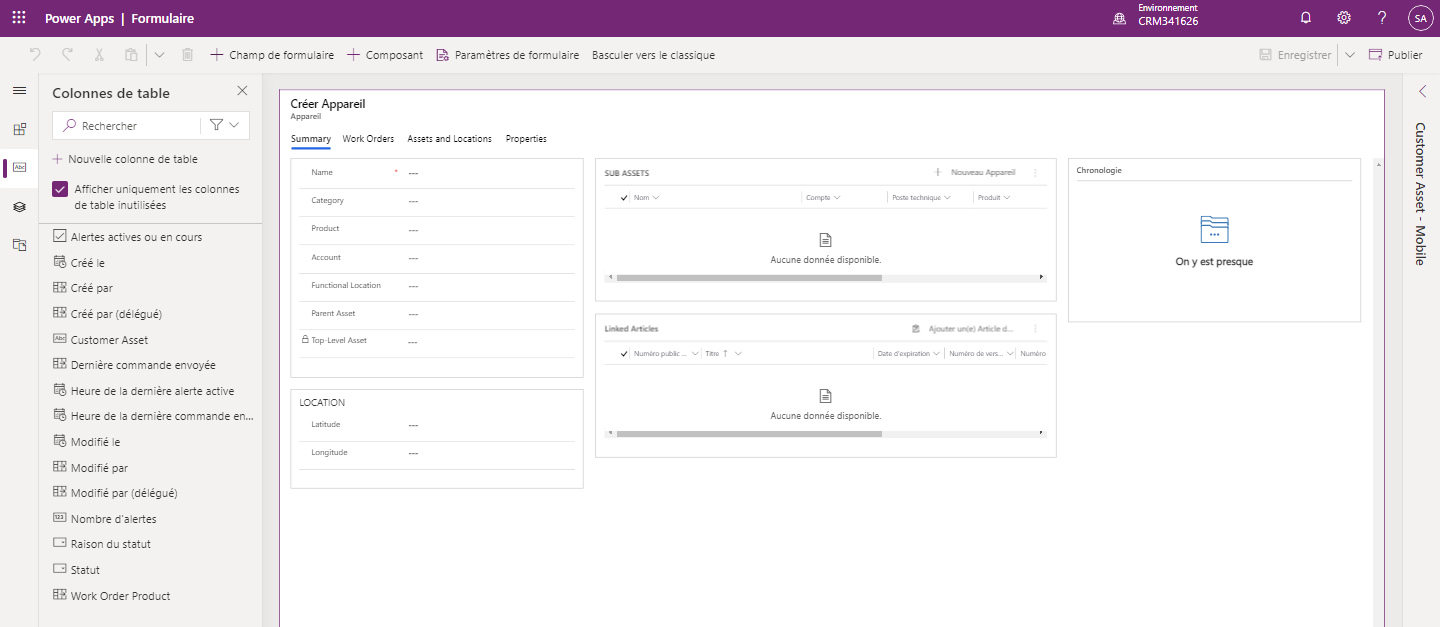Select the Composant toolbar icon
This screenshot has width=1440, height=627.
click(x=384, y=55)
